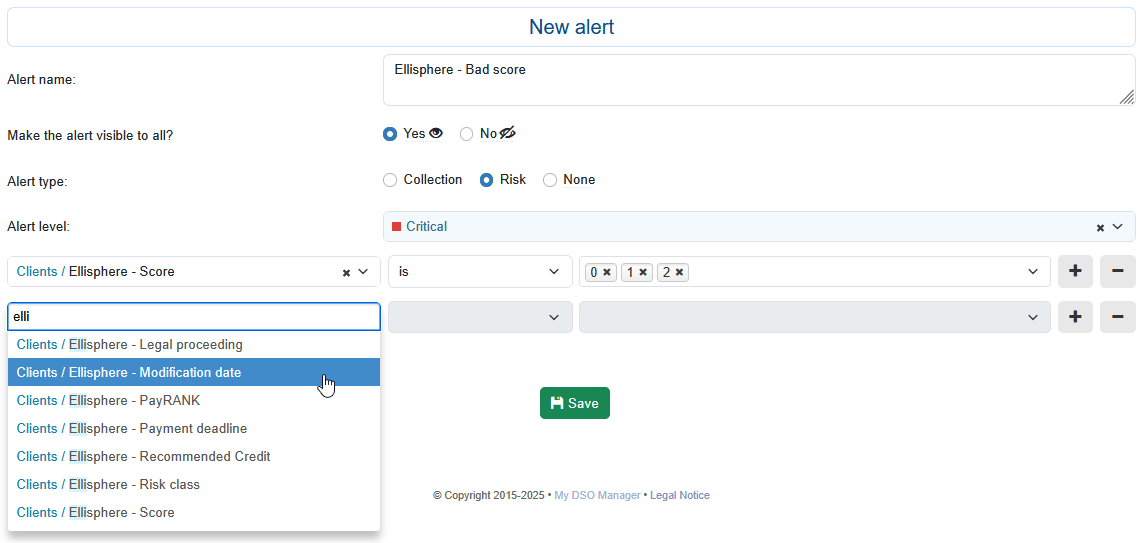Remove the '2' score tag
Screen dimensions: 1142x543
(679, 272)
